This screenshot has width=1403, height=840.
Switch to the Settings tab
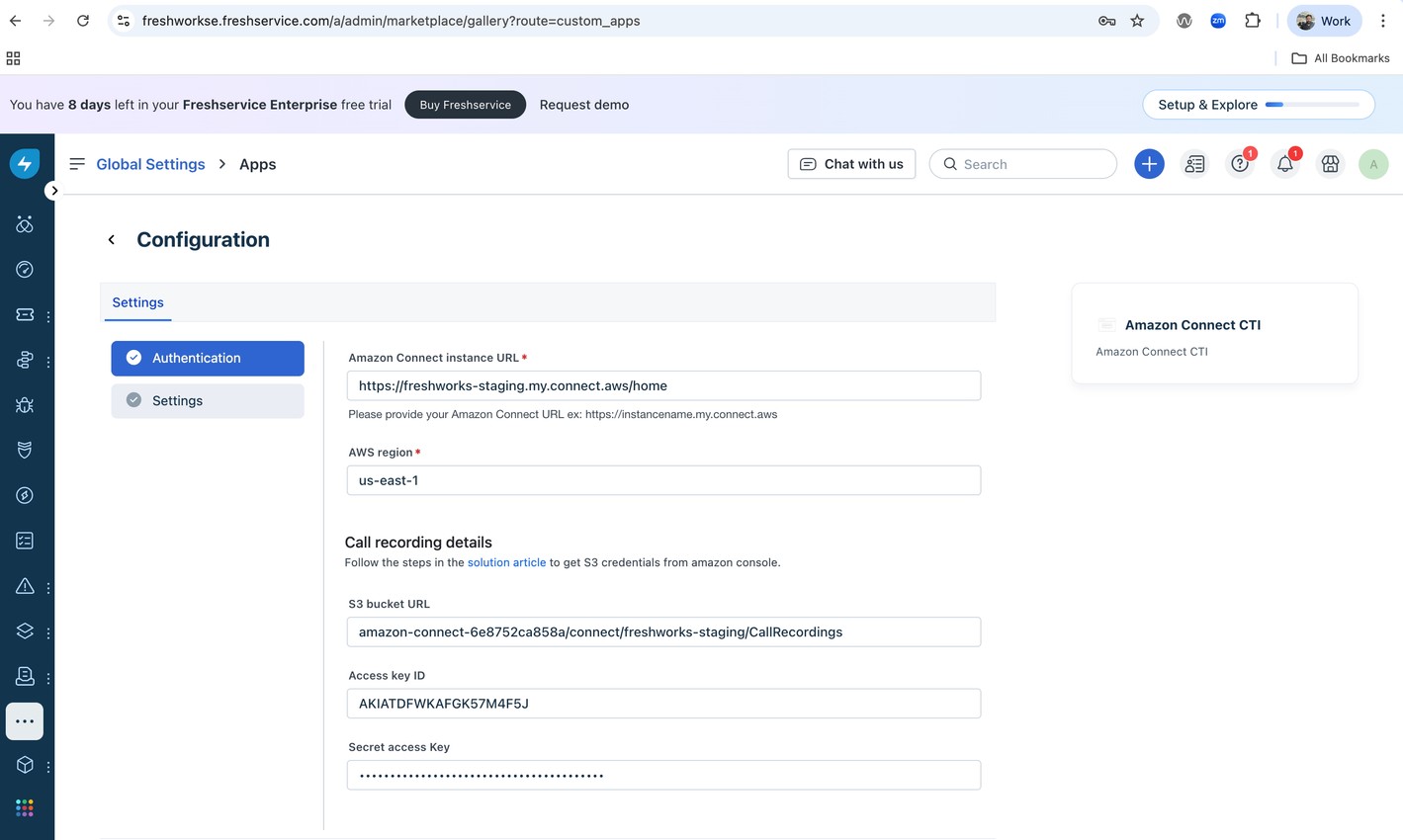(137, 302)
